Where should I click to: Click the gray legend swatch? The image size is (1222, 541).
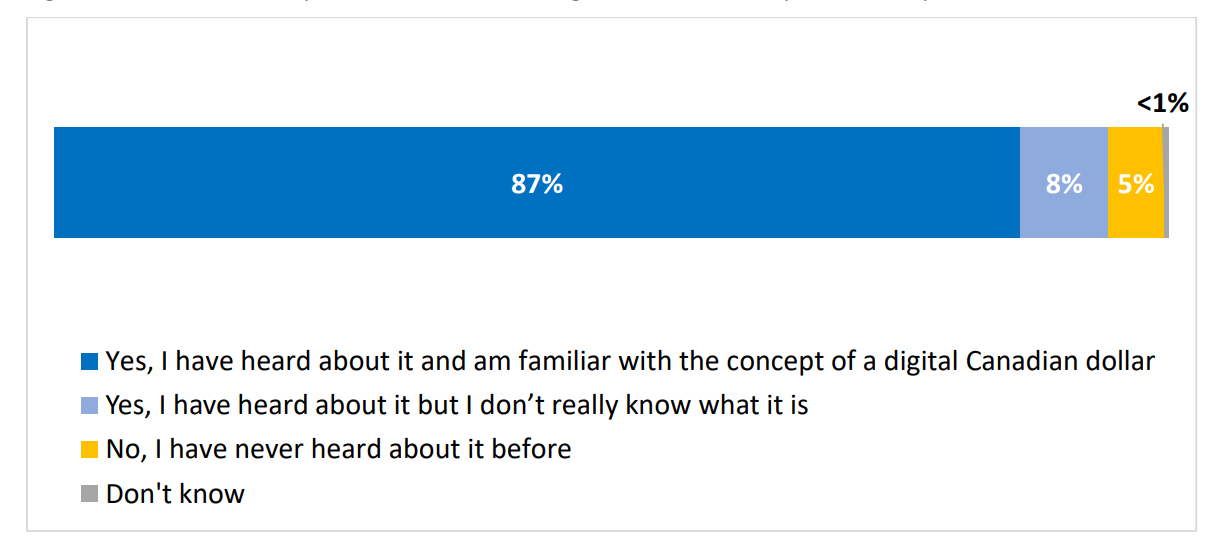[x=89, y=493]
